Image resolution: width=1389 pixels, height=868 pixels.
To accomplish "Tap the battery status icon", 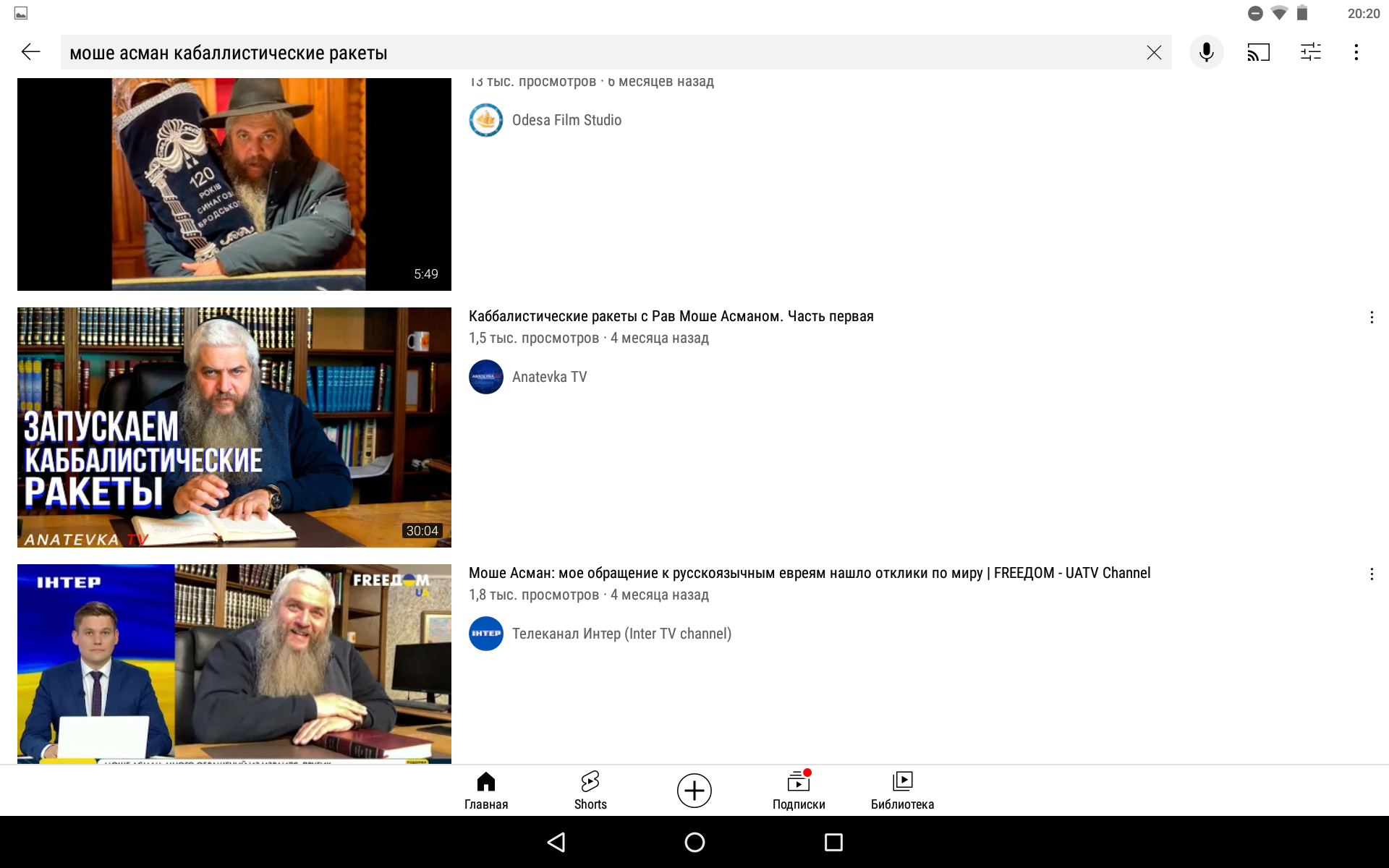I will 1302,13.
